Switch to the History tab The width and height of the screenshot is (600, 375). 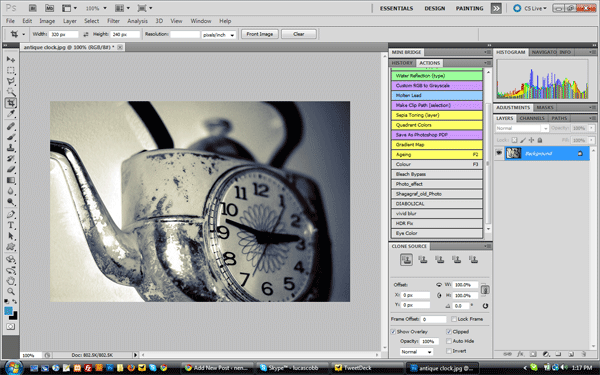pyautogui.click(x=402, y=63)
